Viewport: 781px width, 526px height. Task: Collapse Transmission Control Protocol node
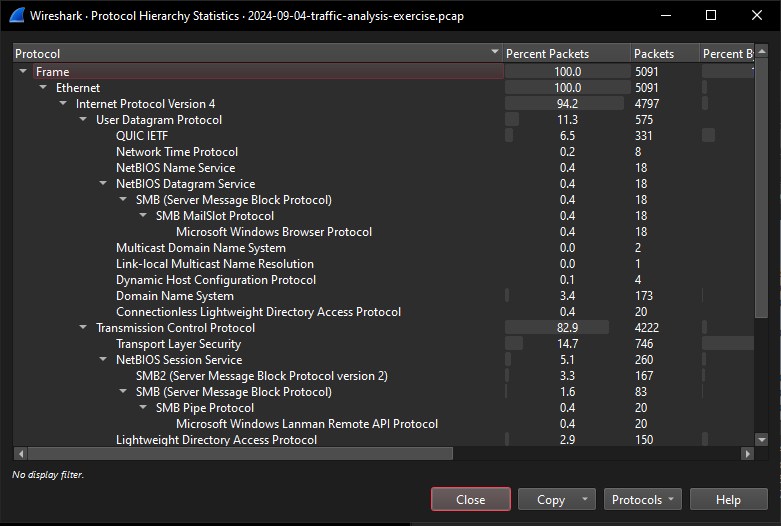(83, 327)
